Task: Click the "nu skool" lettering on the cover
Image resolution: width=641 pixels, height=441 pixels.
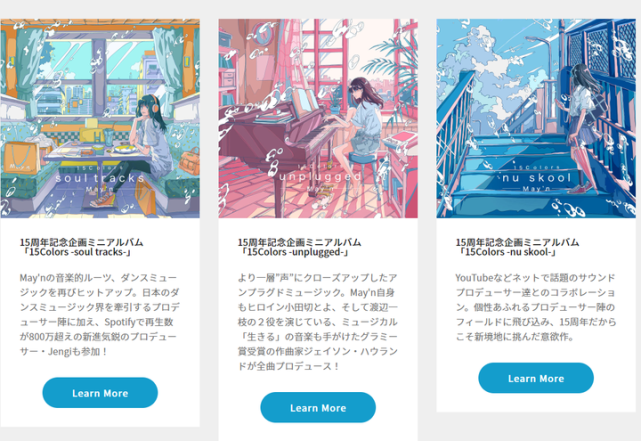Action: pos(536,178)
